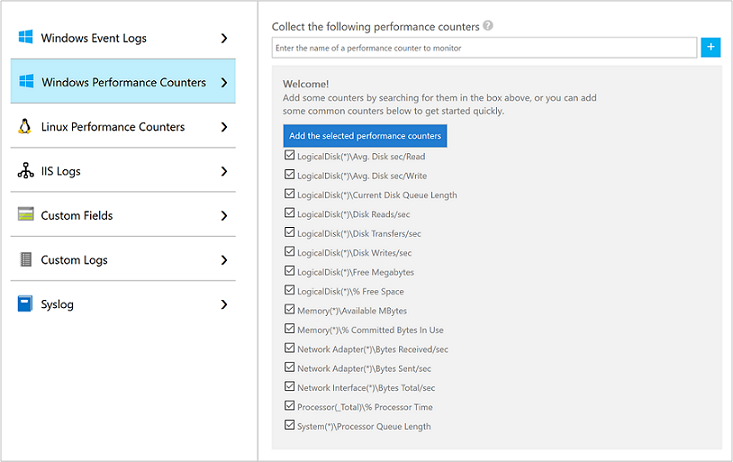
Task: Expand the Syslog chevron arrow
Action: pyautogui.click(x=224, y=304)
